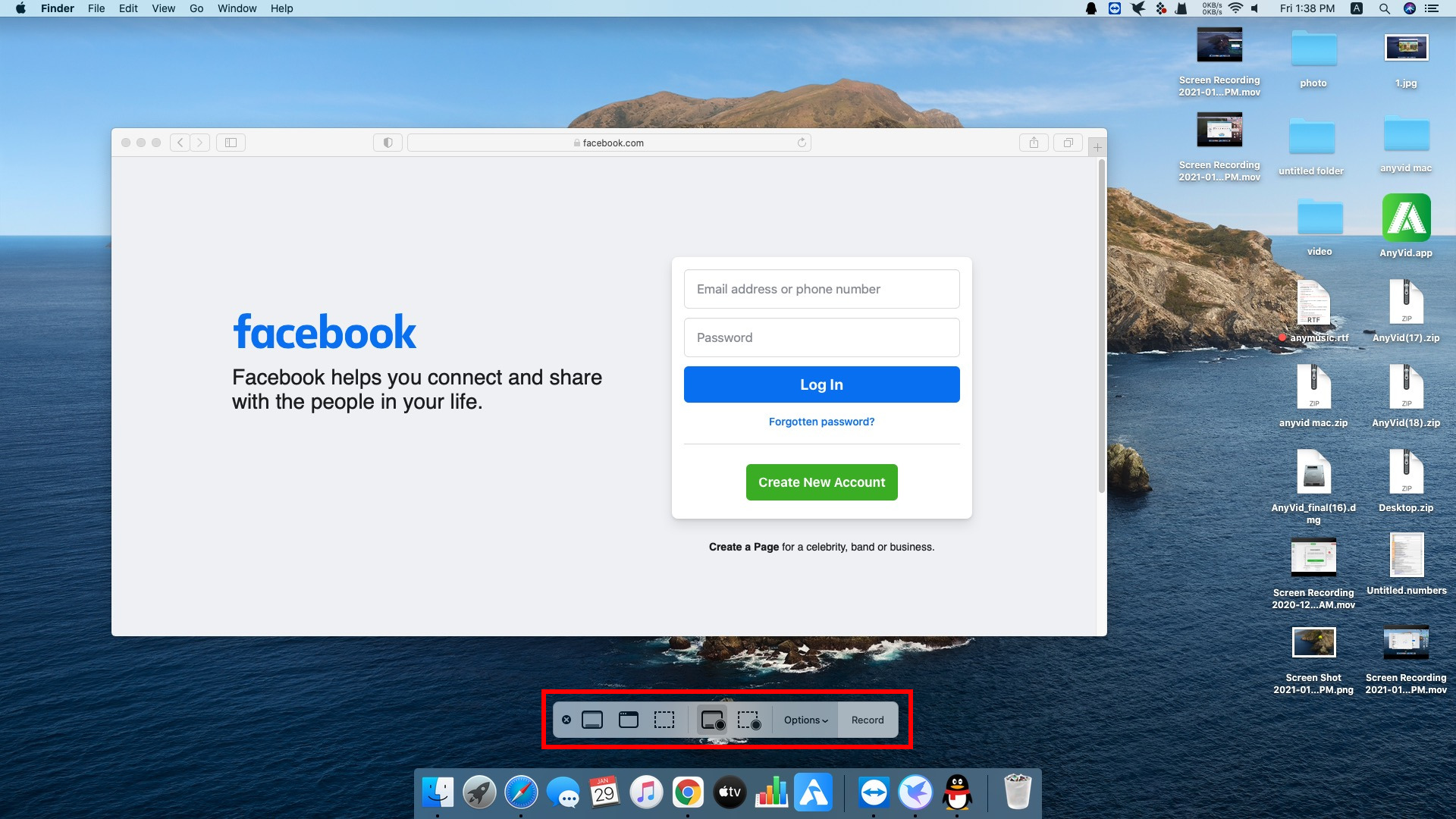This screenshot has height=819, width=1456.
Task: Click the Forgotten password link
Action: coord(821,421)
